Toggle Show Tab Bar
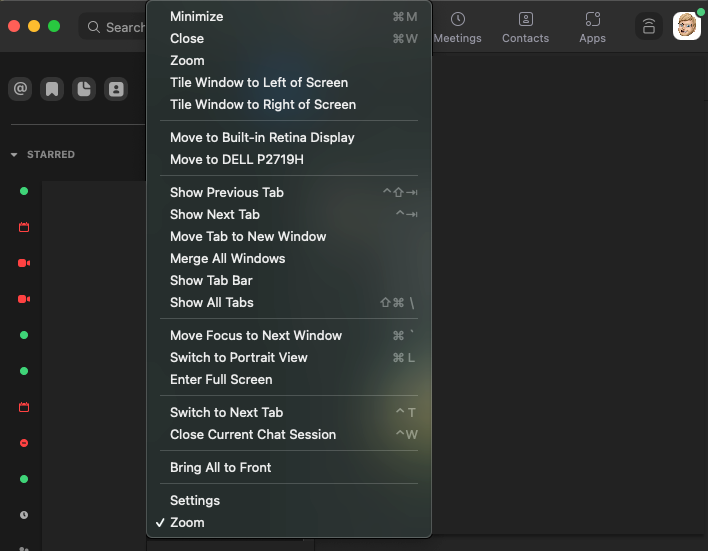Image resolution: width=708 pixels, height=551 pixels. (x=210, y=280)
